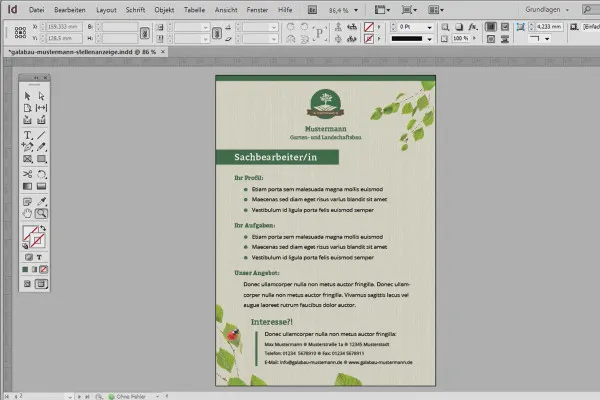600x400 pixels.
Task: Click the reference point locator grid
Action: [20, 33]
